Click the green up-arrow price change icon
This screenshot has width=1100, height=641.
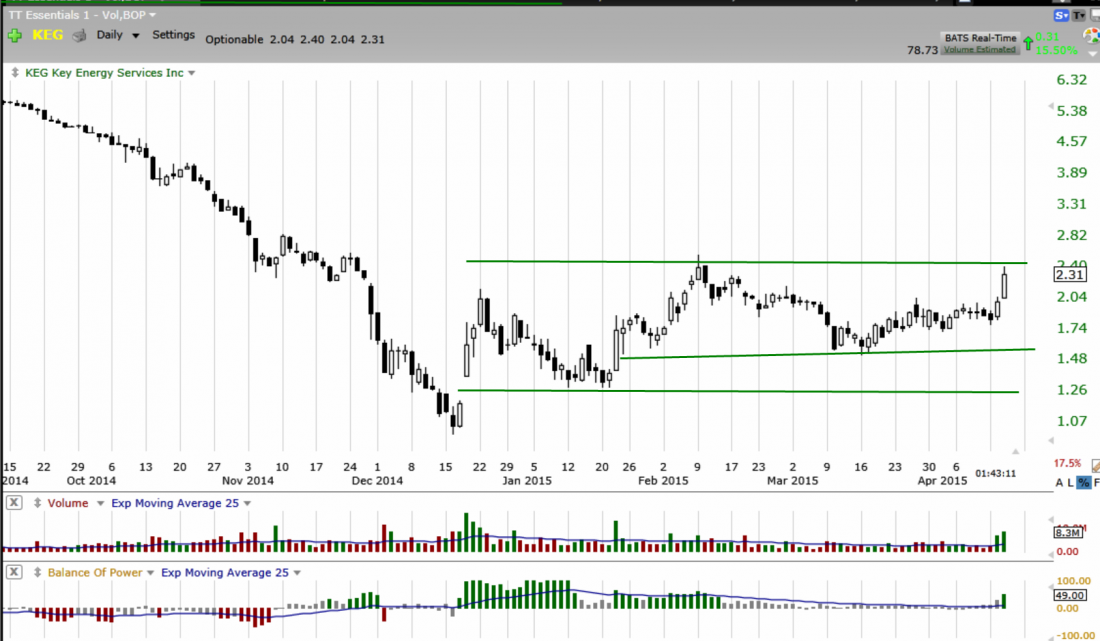coord(1027,44)
